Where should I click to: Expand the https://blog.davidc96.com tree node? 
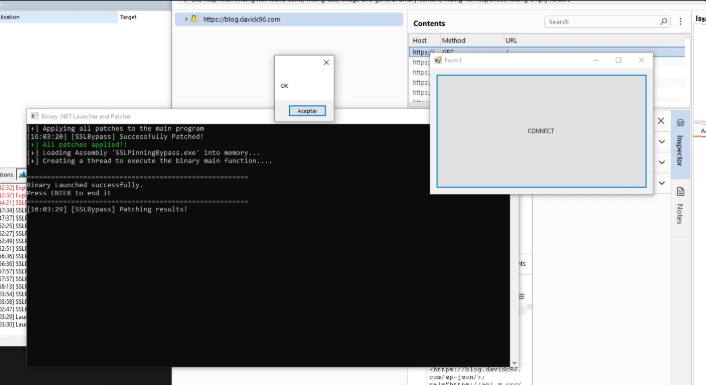tap(186, 19)
